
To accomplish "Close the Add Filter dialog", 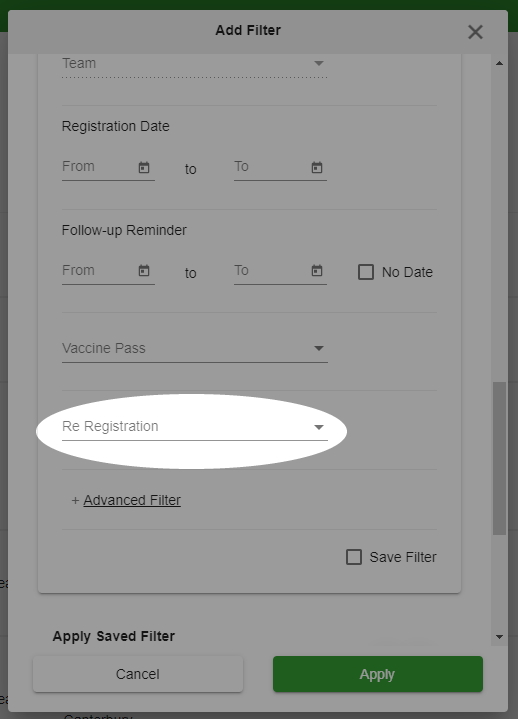I will coord(475,32).
